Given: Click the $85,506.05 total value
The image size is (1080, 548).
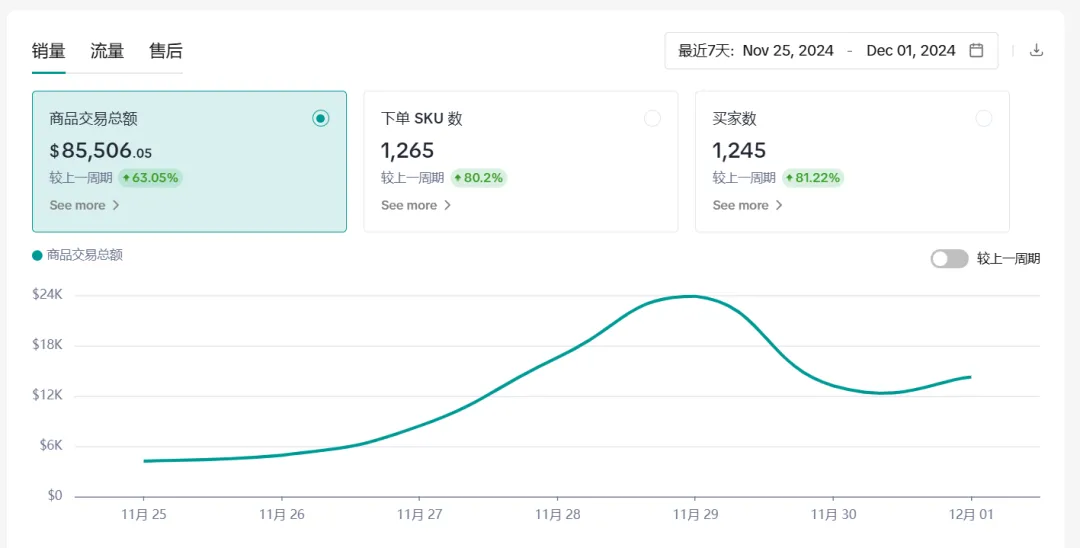Looking at the screenshot, I should coord(101,150).
